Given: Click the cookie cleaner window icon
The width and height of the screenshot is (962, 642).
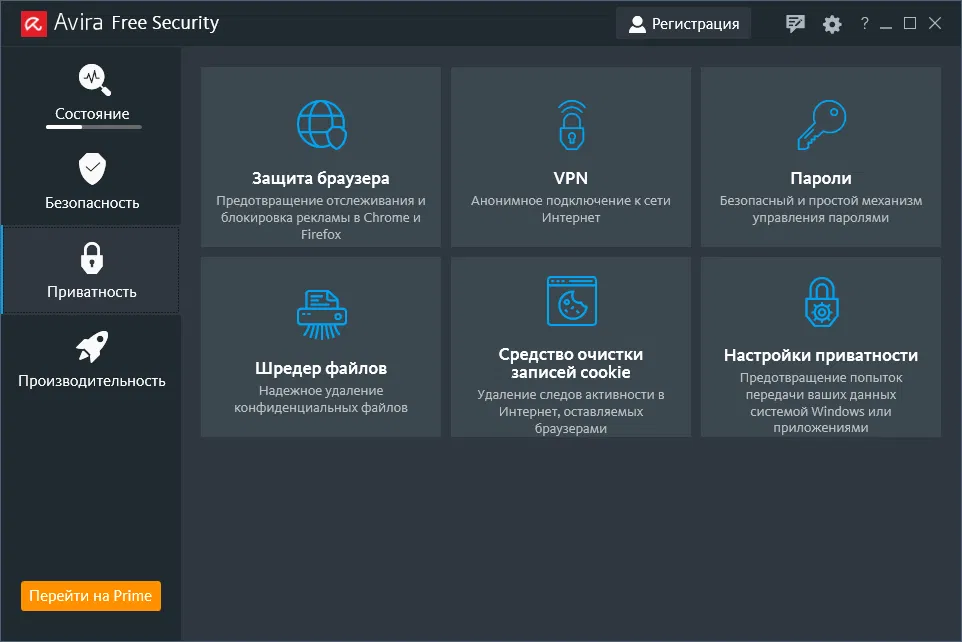Looking at the screenshot, I should tap(570, 301).
